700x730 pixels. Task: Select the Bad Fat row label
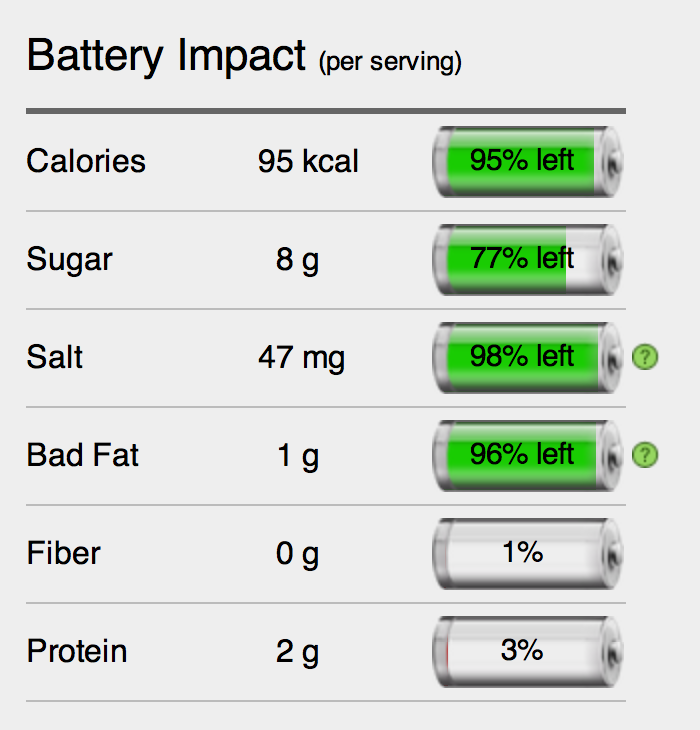tap(82, 455)
